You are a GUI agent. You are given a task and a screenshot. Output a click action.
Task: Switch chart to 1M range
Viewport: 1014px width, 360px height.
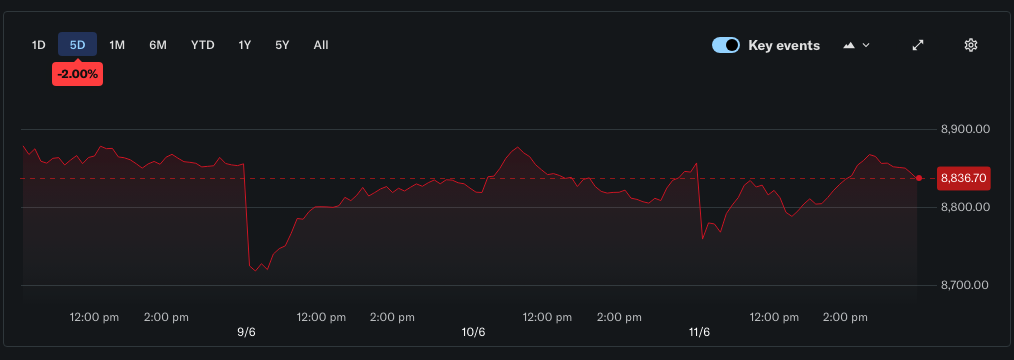coord(117,45)
